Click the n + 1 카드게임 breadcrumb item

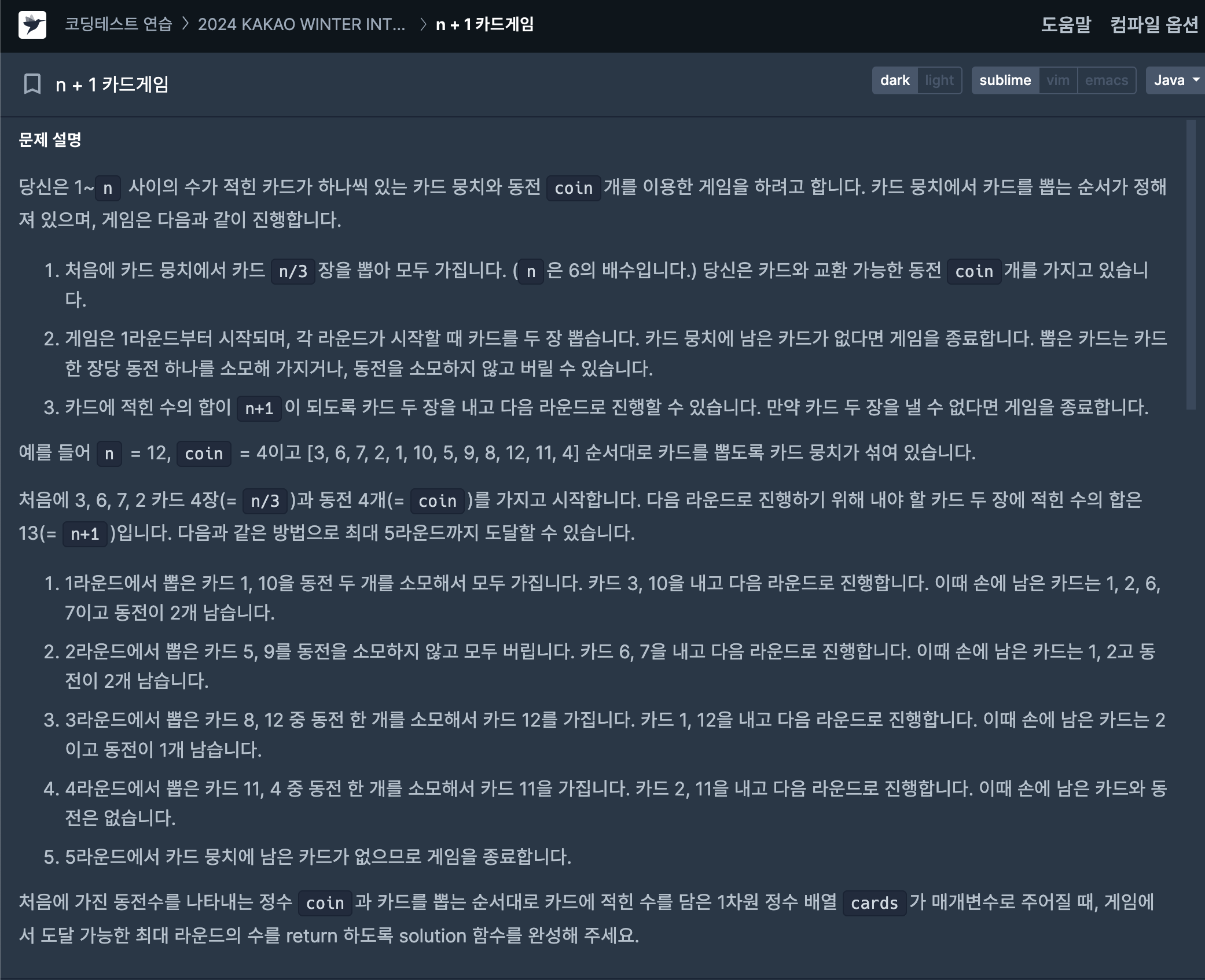[x=484, y=24]
